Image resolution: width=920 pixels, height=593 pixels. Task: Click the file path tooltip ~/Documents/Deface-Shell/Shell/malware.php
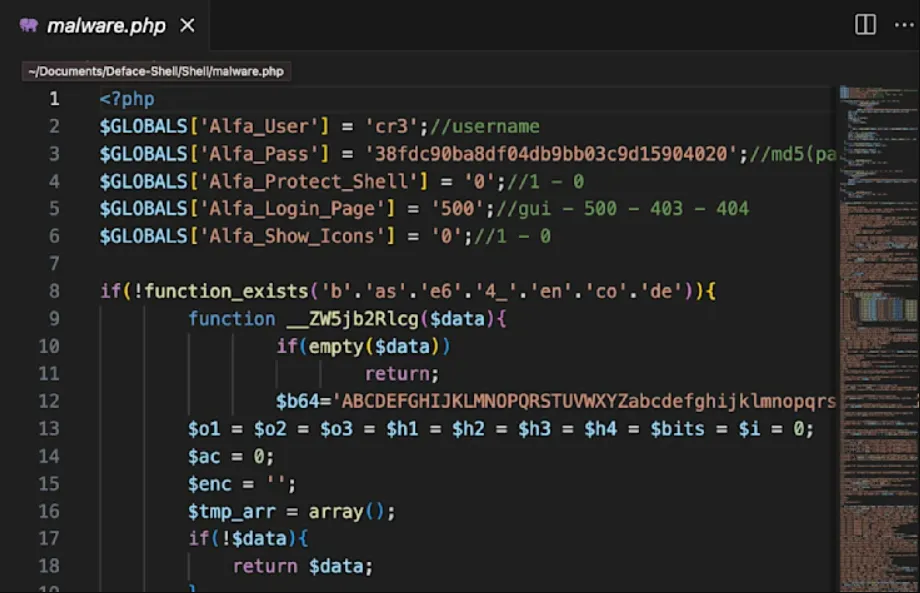click(x=156, y=72)
